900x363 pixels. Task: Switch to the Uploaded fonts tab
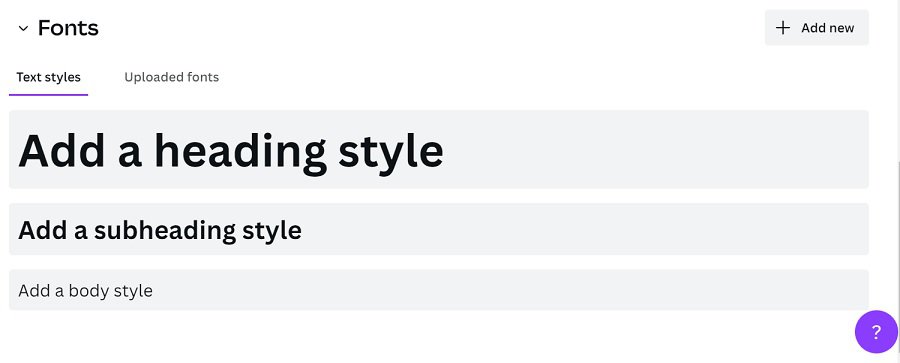tap(172, 77)
